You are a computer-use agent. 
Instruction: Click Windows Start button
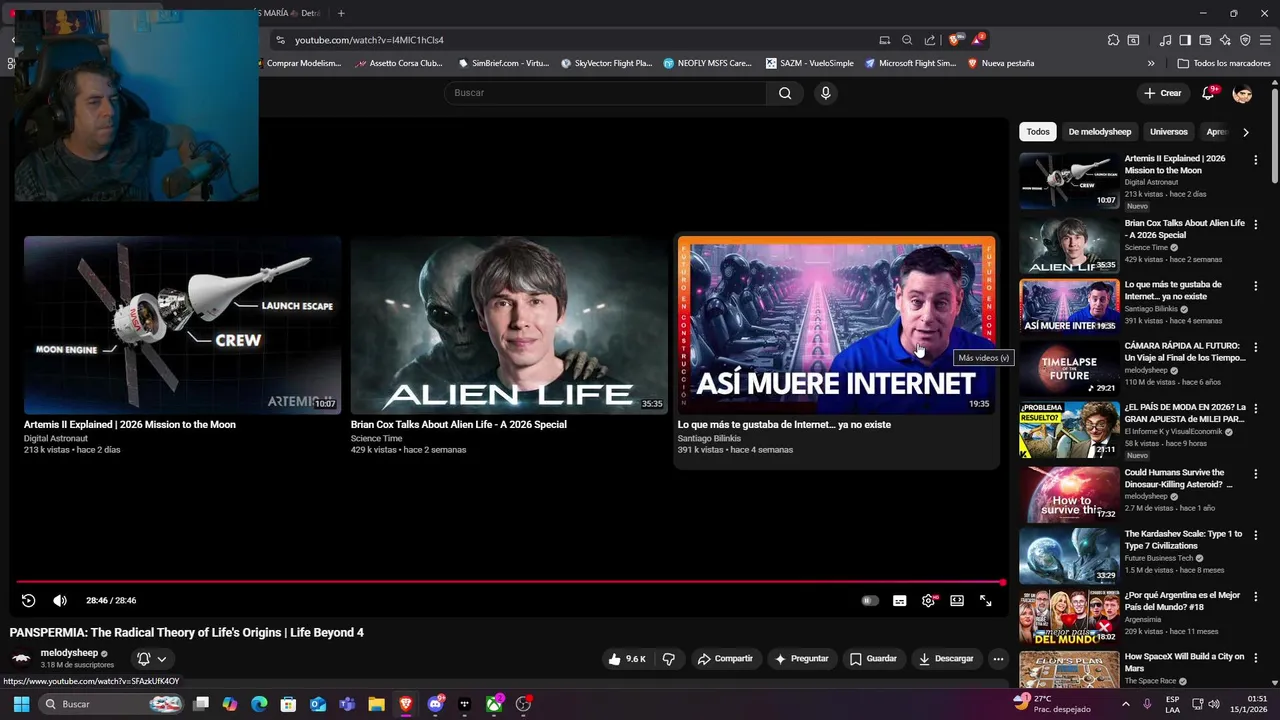(x=21, y=704)
